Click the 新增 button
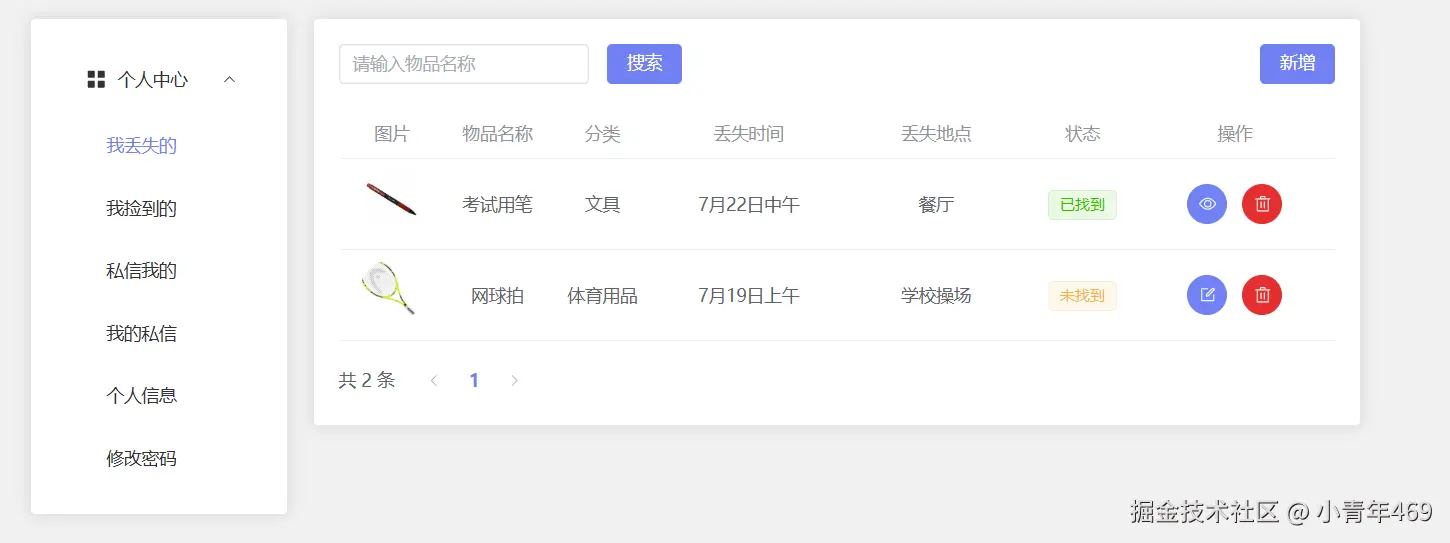 coord(1297,64)
